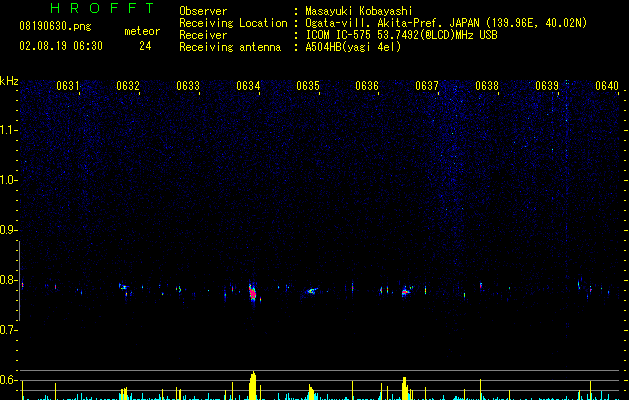This screenshot has width=629, height=400.
Task: Click the Receiving Location label
Action: [x=233, y=23]
